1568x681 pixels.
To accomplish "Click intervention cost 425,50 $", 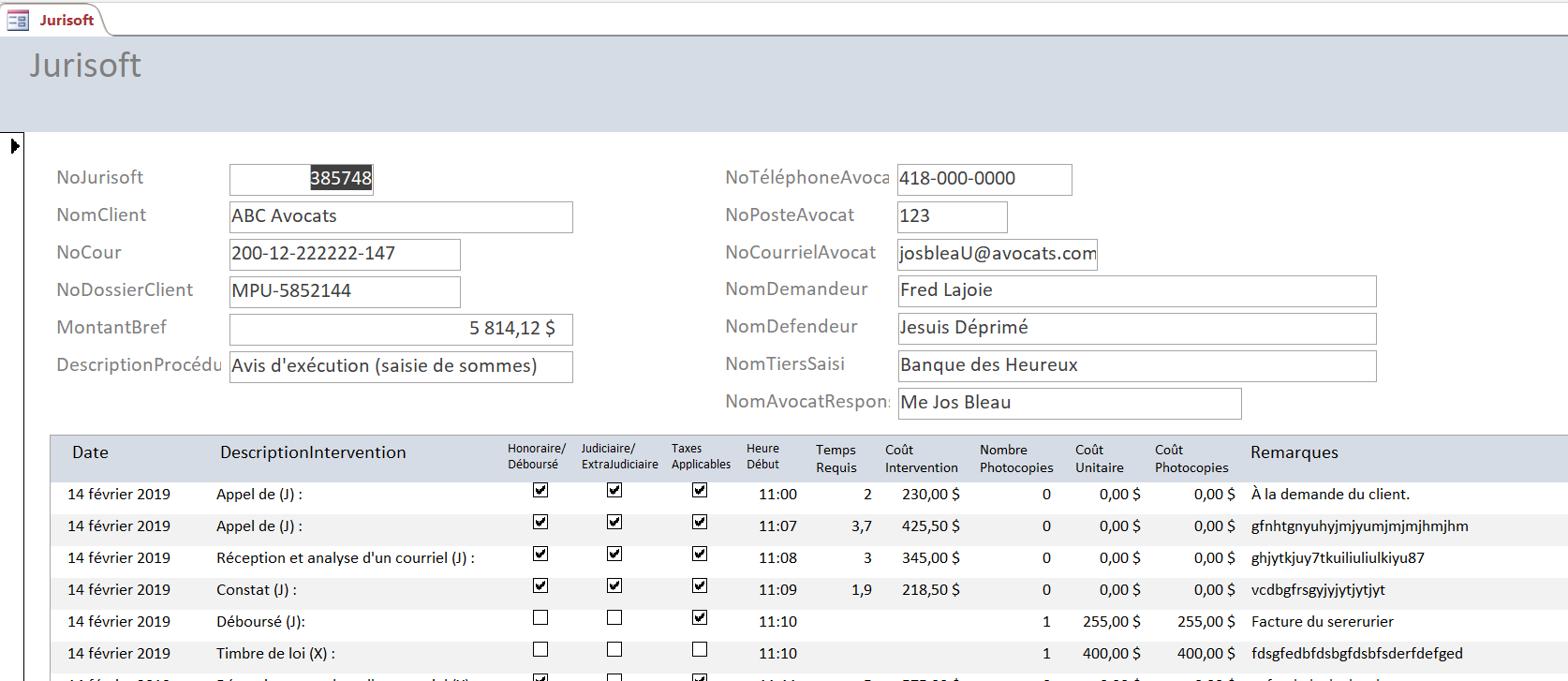I will coord(931,526).
